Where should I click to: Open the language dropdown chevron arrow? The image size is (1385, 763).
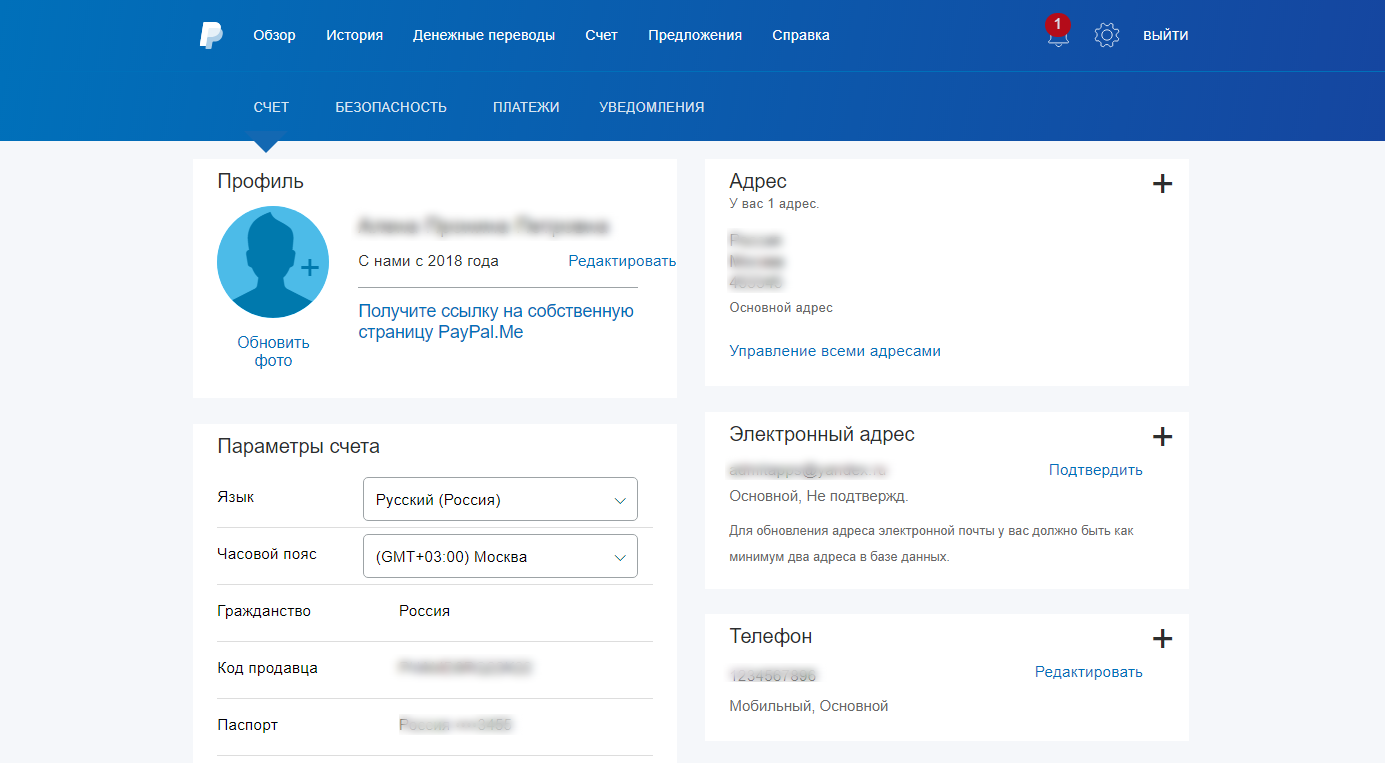[619, 499]
